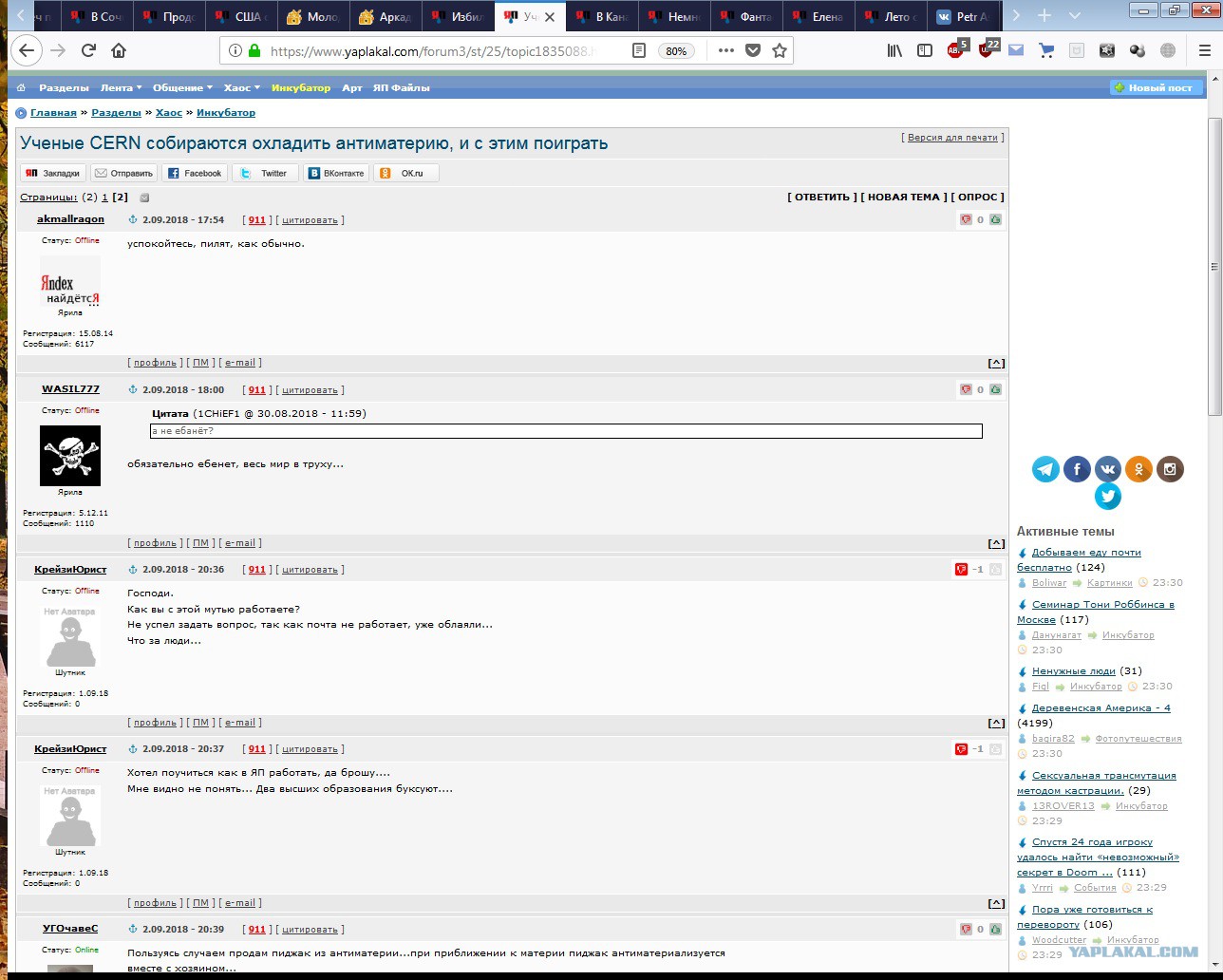
Task: Downvote КрейзиЮрист's 20:36 post
Action: tap(961, 570)
